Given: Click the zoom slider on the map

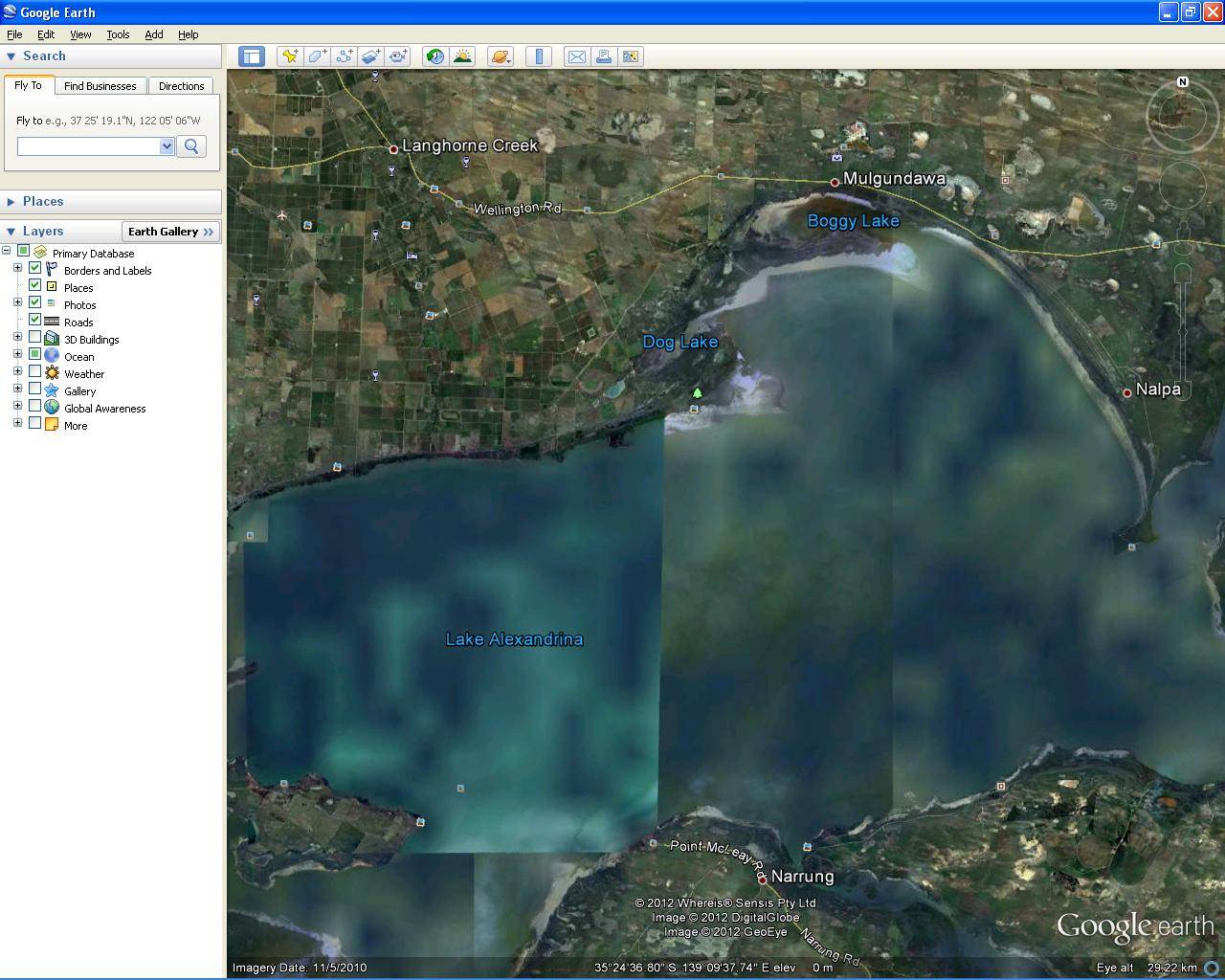Looking at the screenshot, I should point(1183,330).
